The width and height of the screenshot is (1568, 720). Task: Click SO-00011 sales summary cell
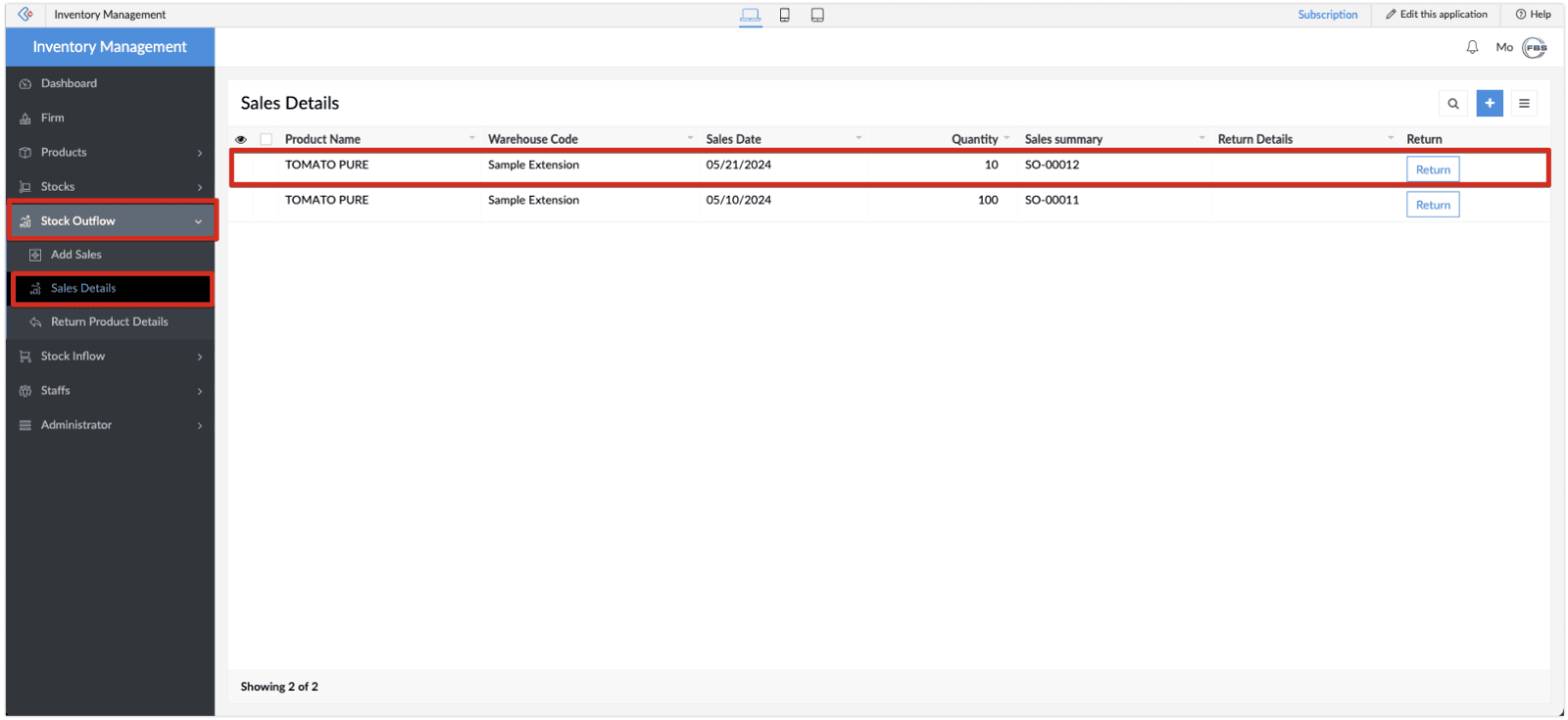pyautogui.click(x=1052, y=200)
